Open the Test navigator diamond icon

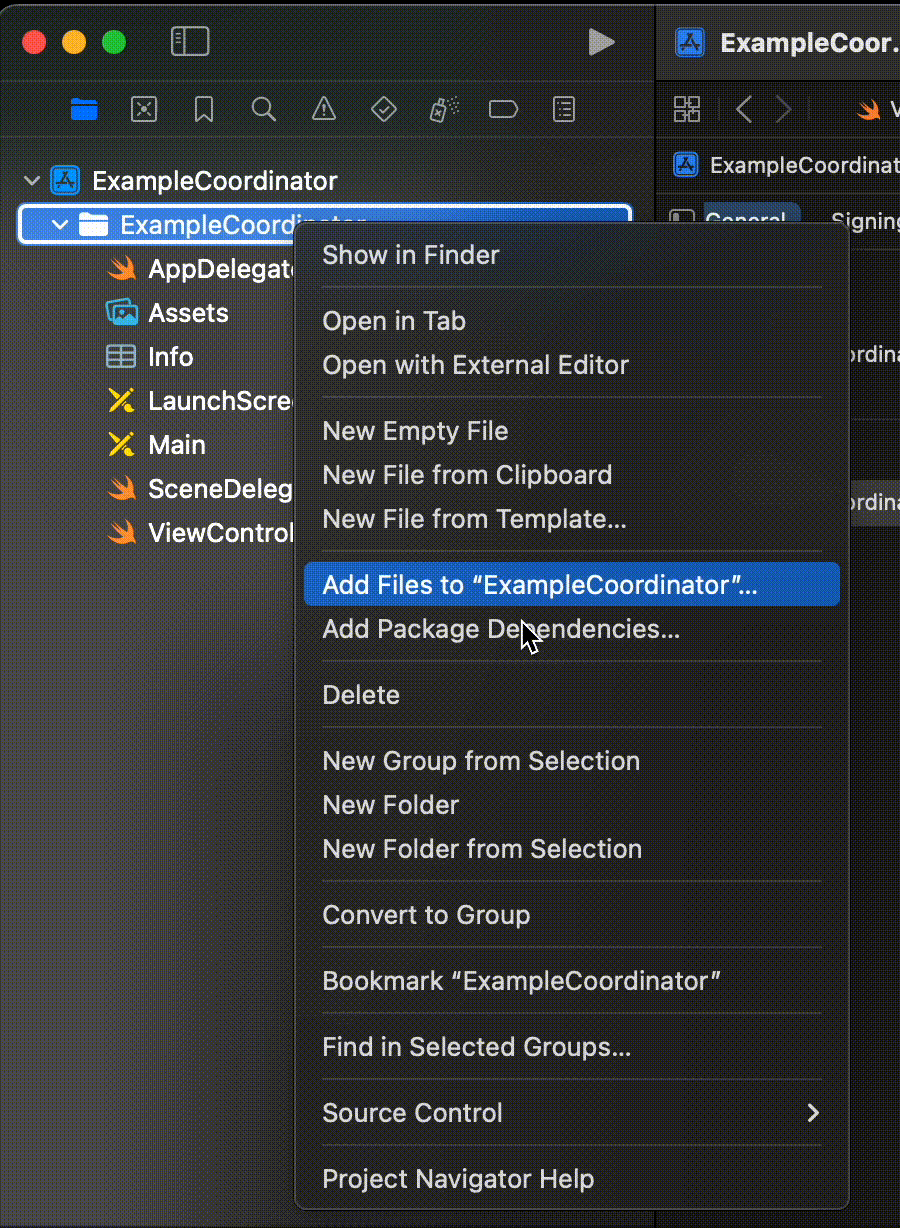(384, 109)
